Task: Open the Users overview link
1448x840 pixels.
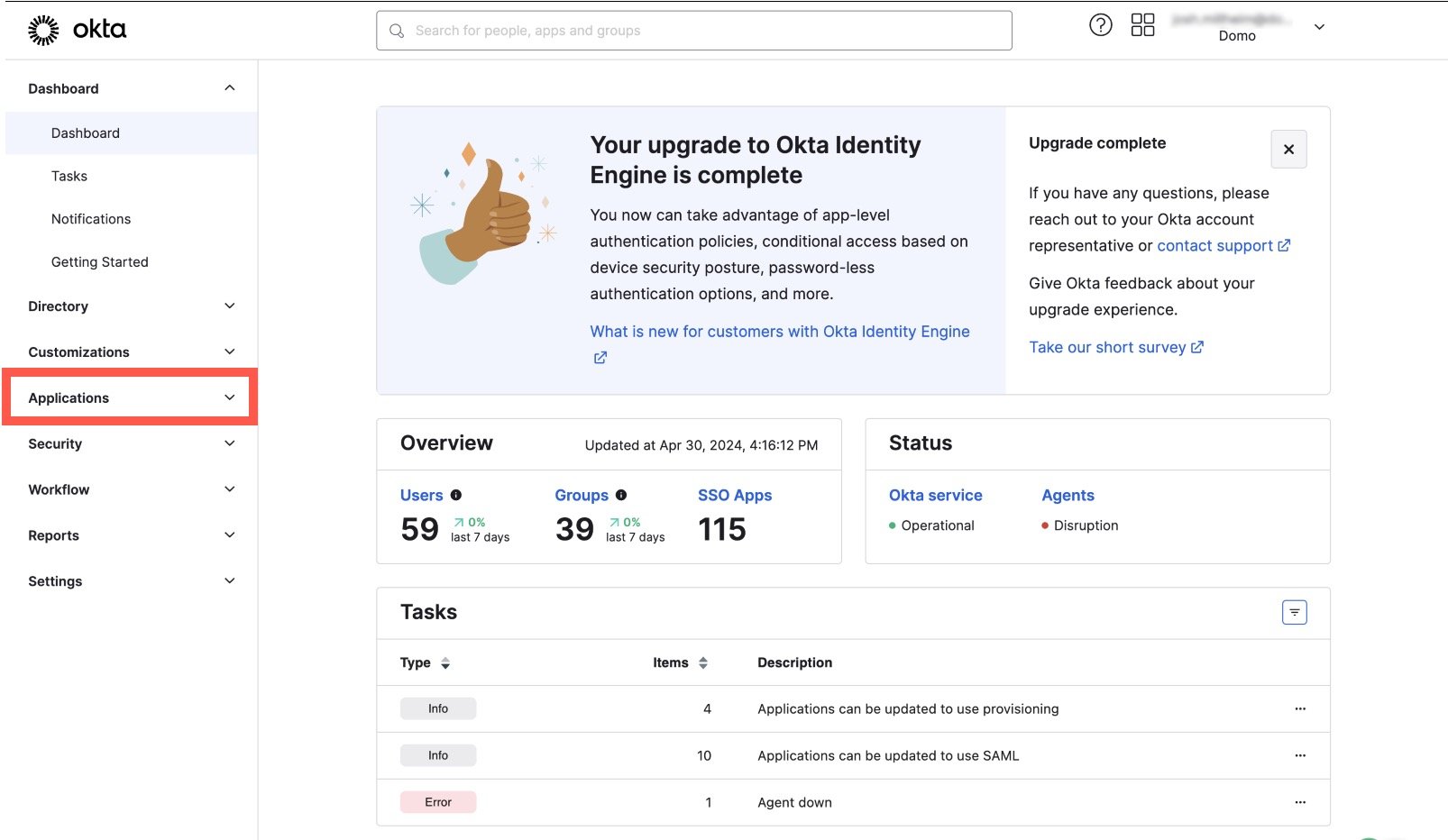Action: 422,495
